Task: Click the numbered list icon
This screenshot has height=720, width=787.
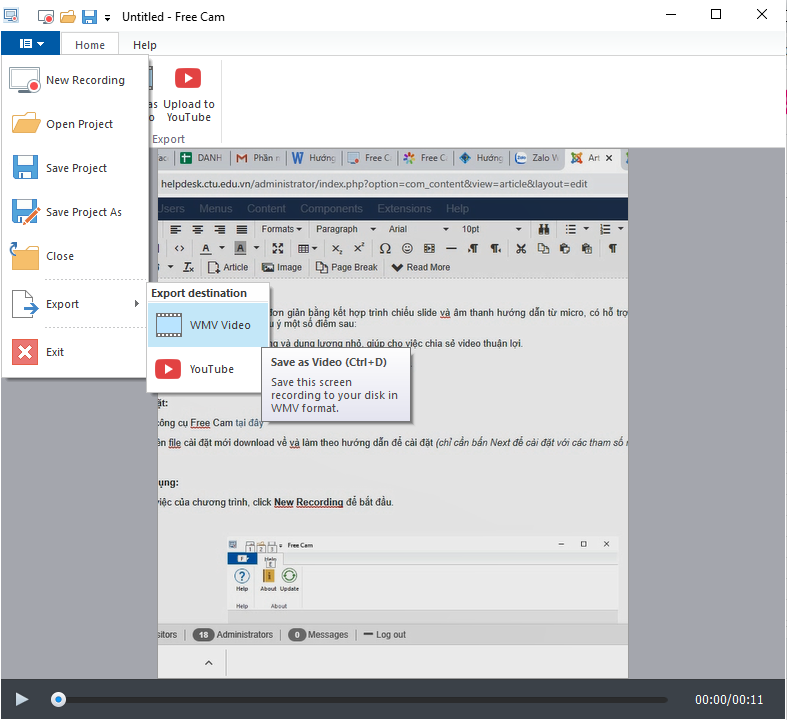Action: [605, 229]
